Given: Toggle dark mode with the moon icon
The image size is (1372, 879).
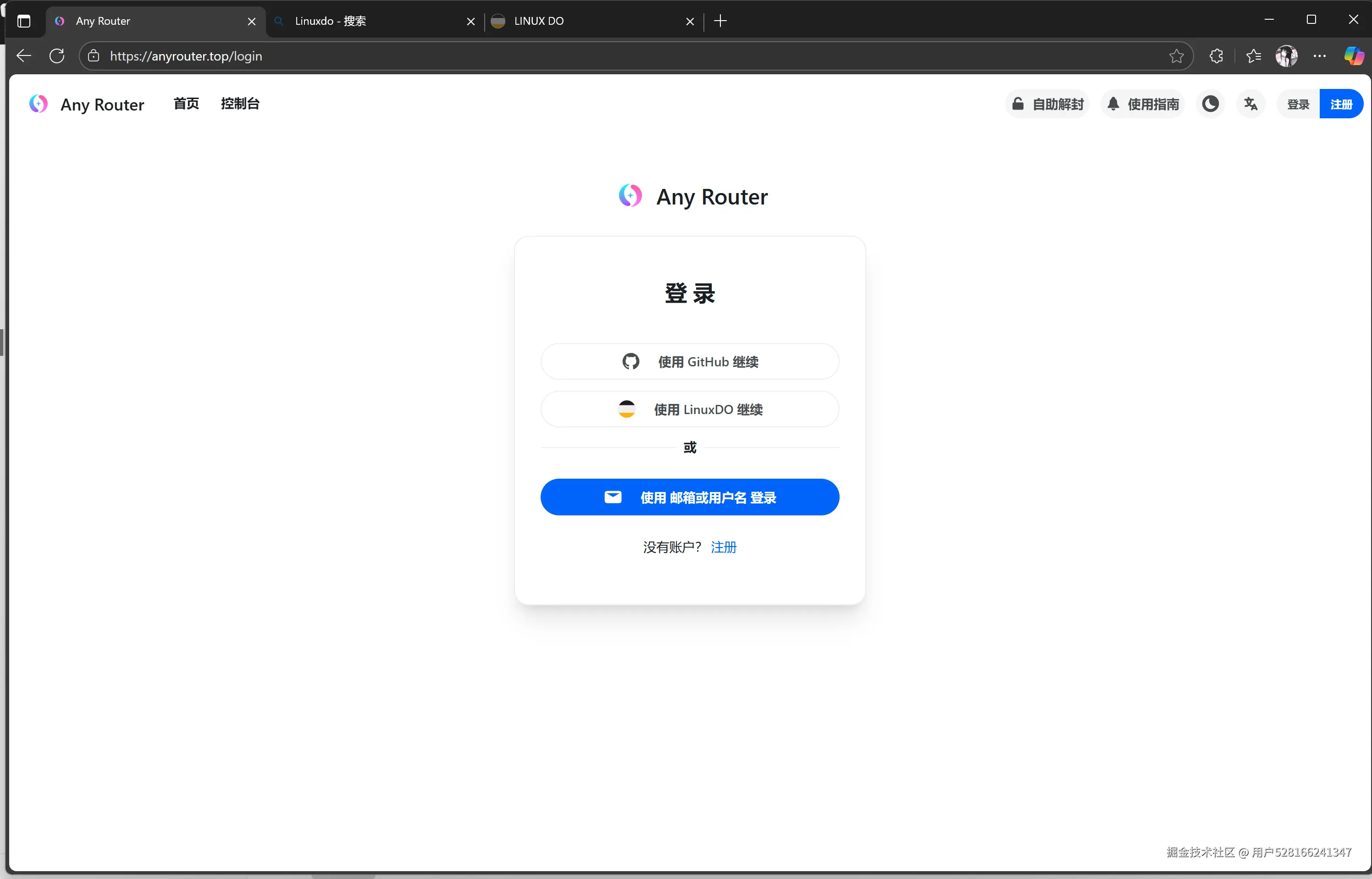Looking at the screenshot, I should pyautogui.click(x=1211, y=104).
